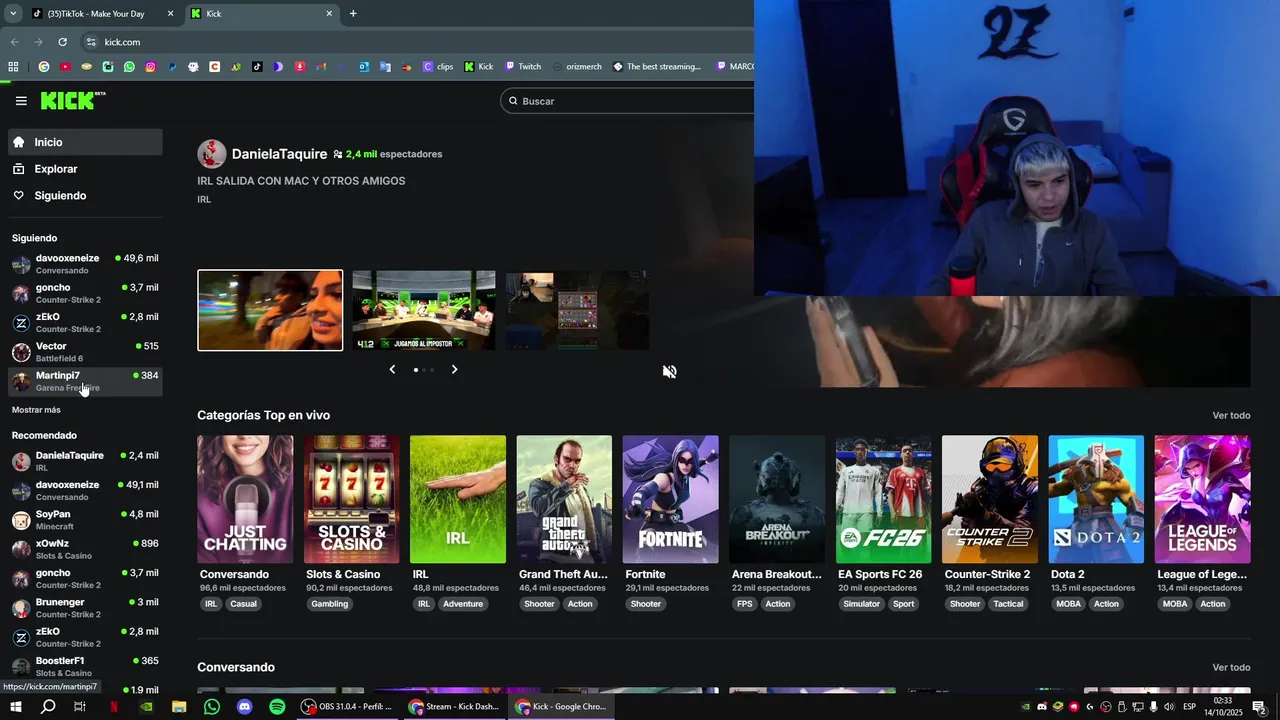
Task: Select the DanielaTaquire IRL stream thumbnail
Action: pyautogui.click(x=270, y=310)
